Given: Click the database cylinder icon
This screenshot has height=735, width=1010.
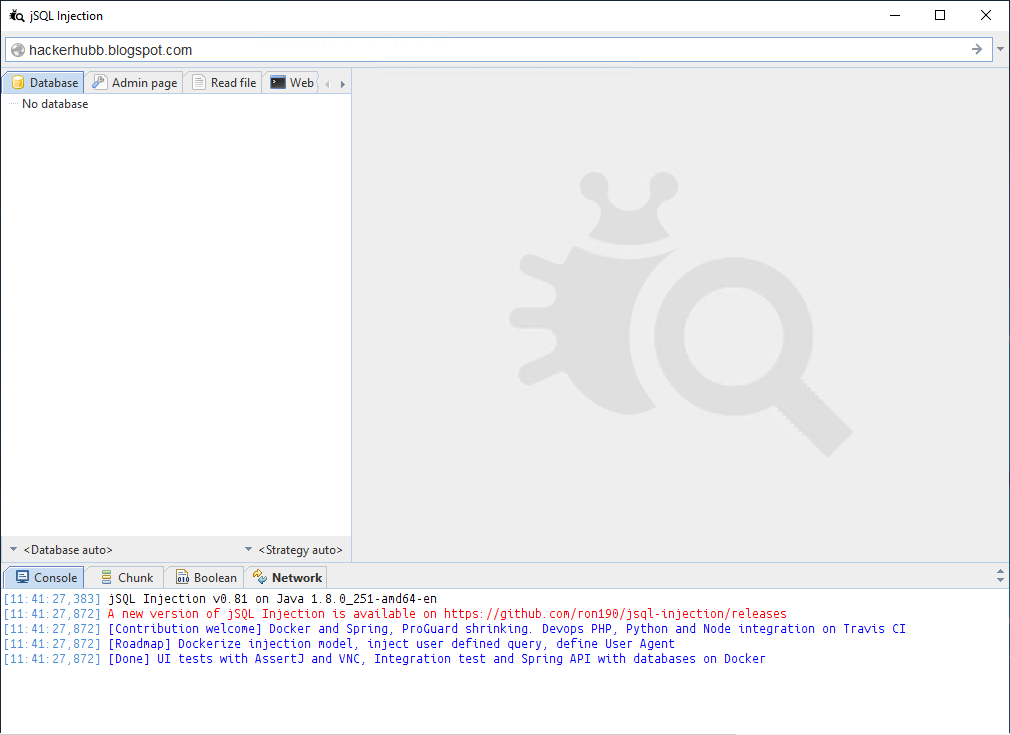Looking at the screenshot, I should pyautogui.click(x=18, y=82).
